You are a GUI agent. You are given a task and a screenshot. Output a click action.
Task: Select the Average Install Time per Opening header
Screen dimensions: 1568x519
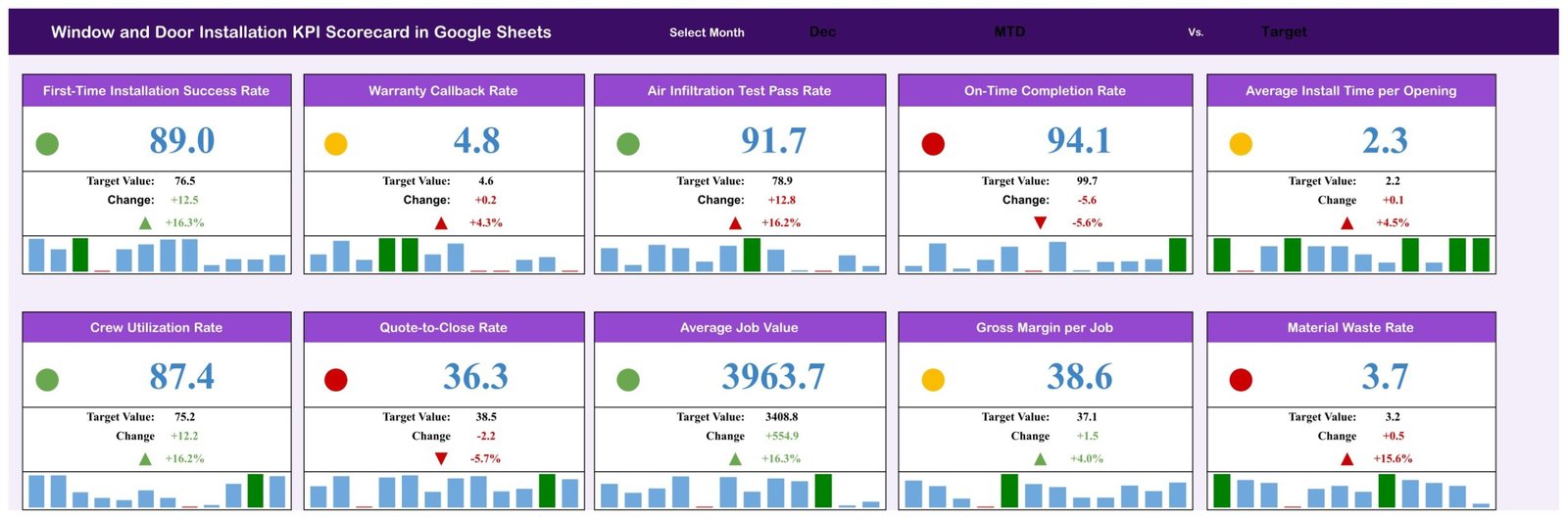click(1351, 91)
